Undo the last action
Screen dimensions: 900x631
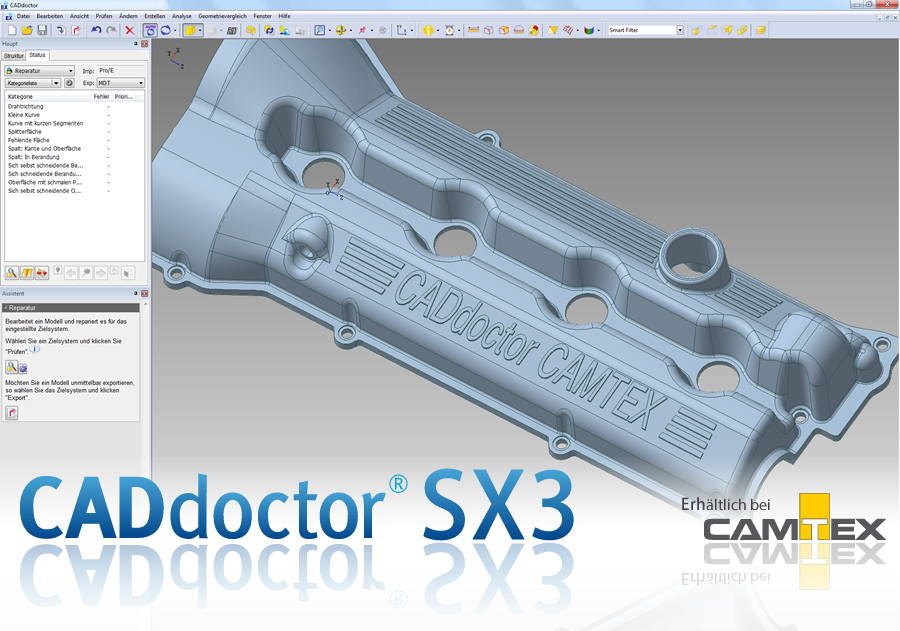[96, 30]
